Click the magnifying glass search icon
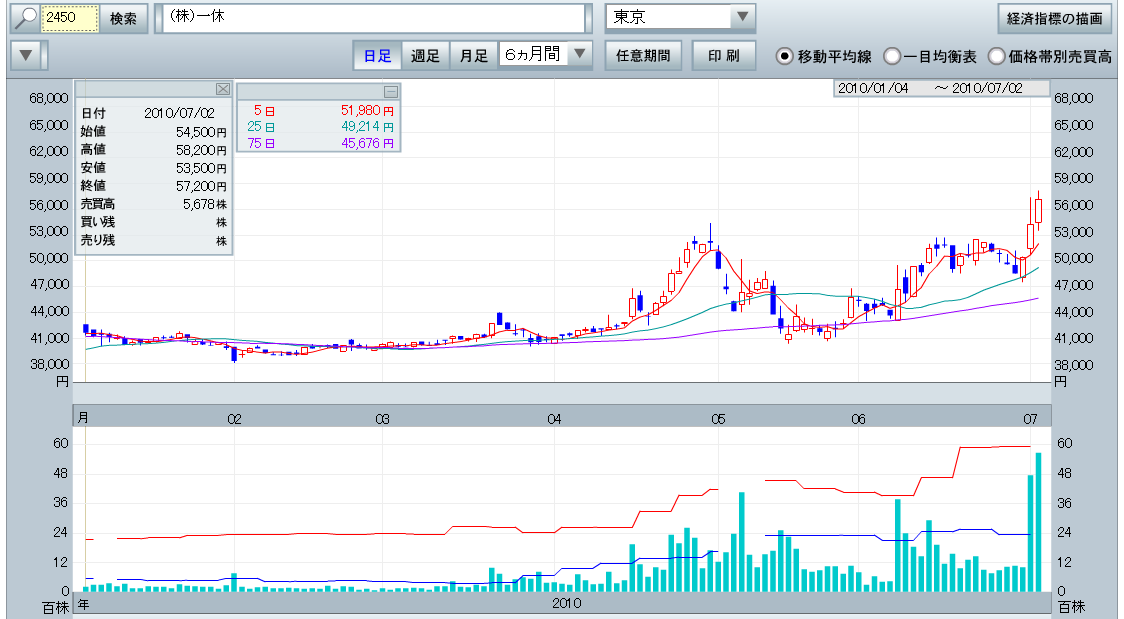Image resolution: width=1124 pixels, height=619 pixels. point(24,18)
